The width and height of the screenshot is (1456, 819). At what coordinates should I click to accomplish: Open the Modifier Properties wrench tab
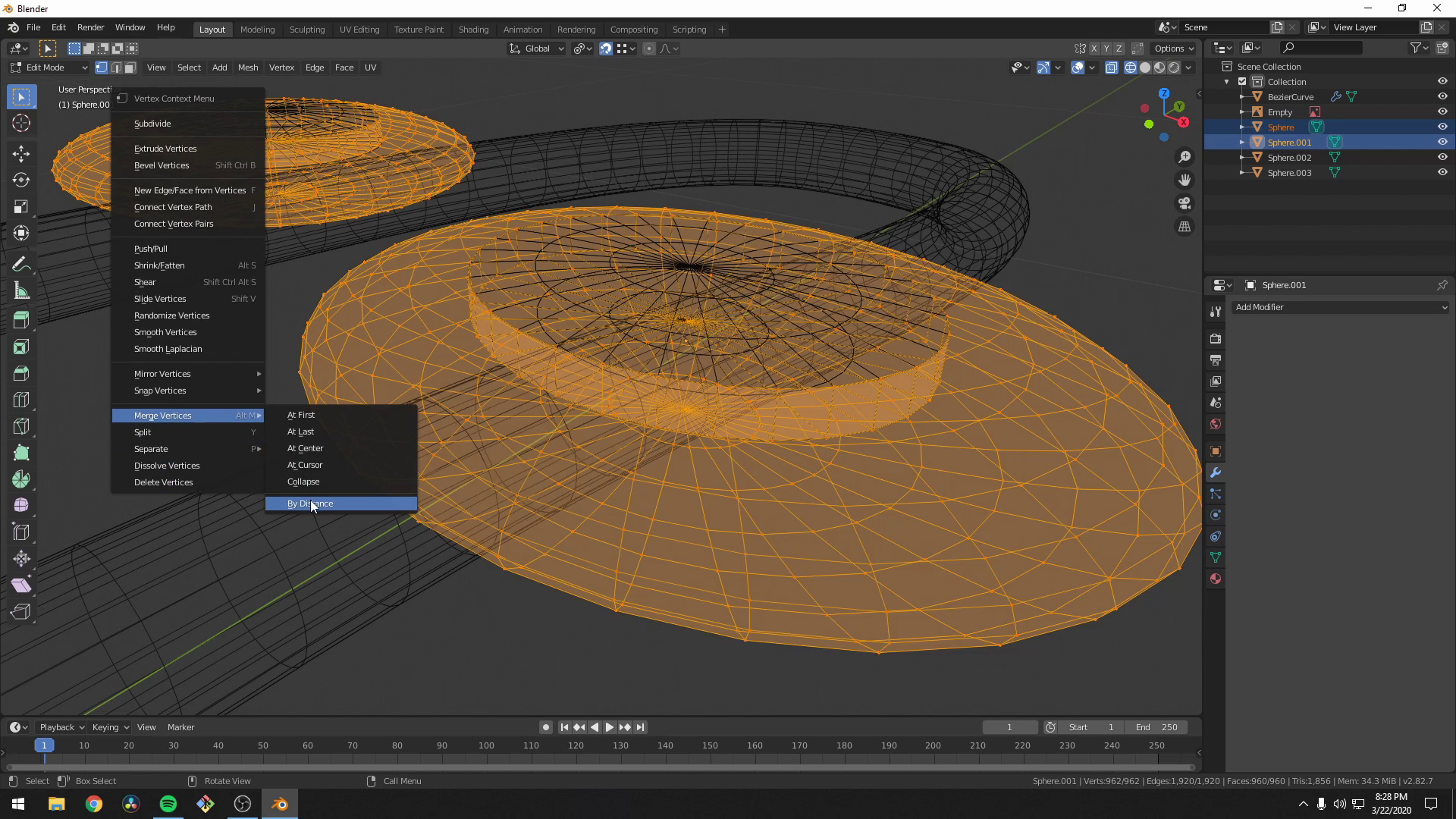coord(1216,472)
